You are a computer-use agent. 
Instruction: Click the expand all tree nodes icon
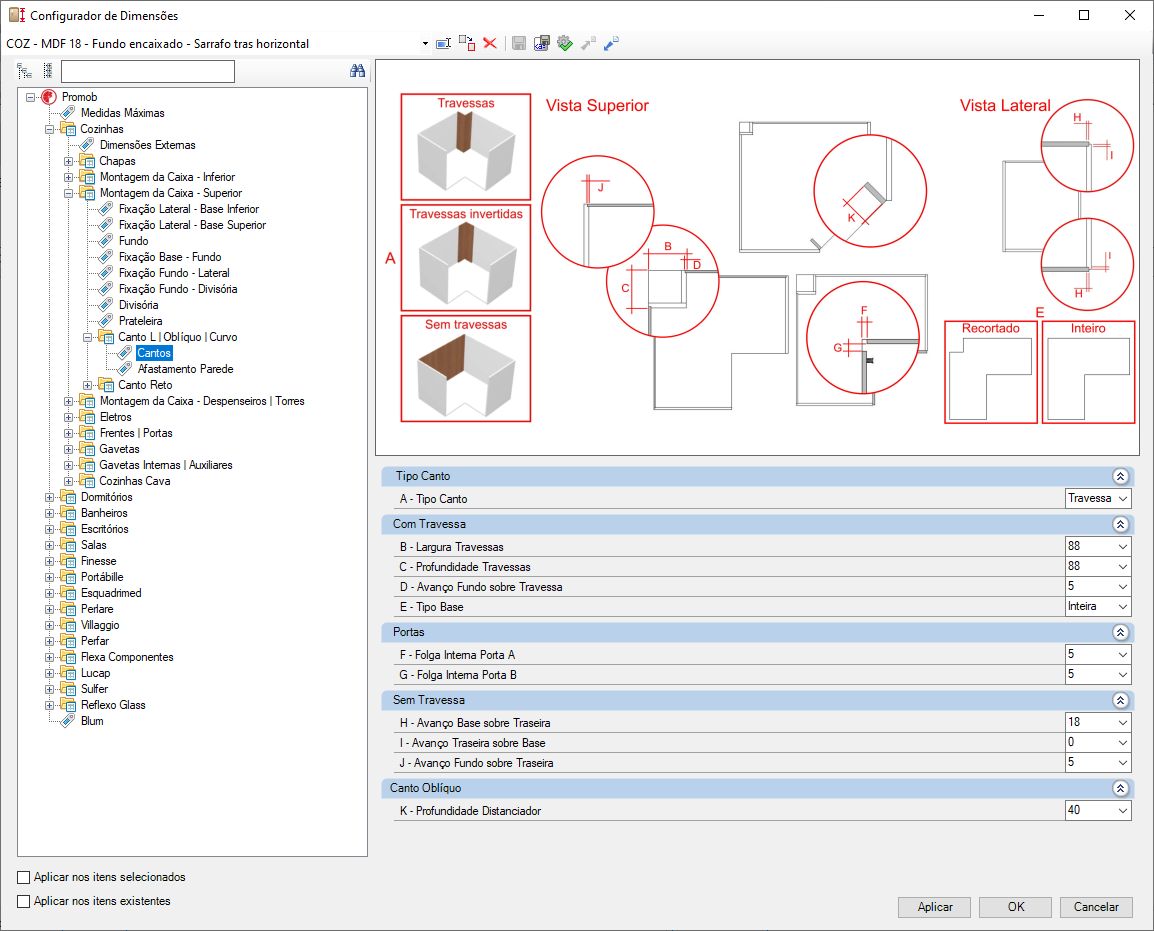(24, 71)
